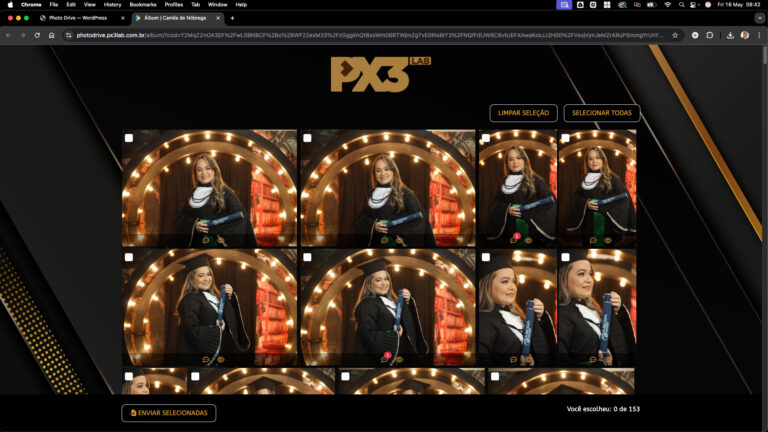Click ENVIAR SELECIONADAS button

tap(169, 413)
